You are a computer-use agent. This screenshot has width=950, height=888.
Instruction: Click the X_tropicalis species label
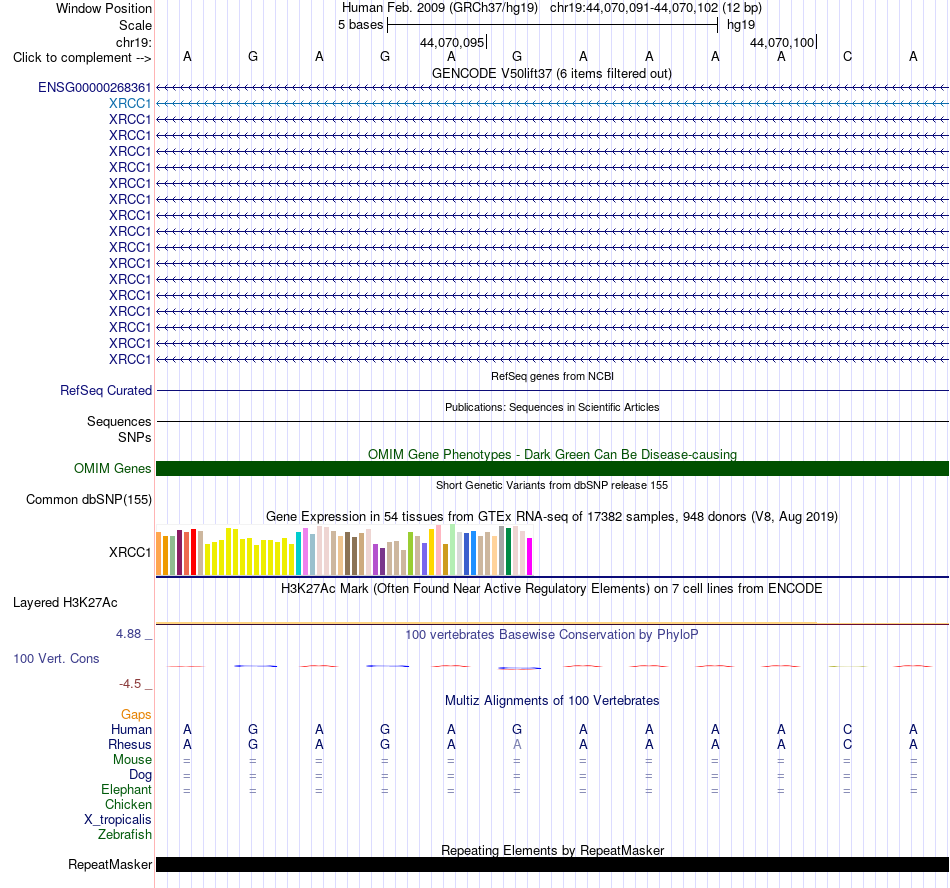[x=118, y=820]
